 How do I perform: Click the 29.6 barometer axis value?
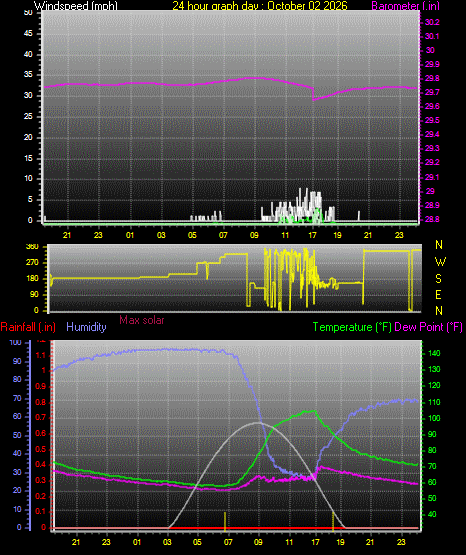pyautogui.click(x=432, y=107)
